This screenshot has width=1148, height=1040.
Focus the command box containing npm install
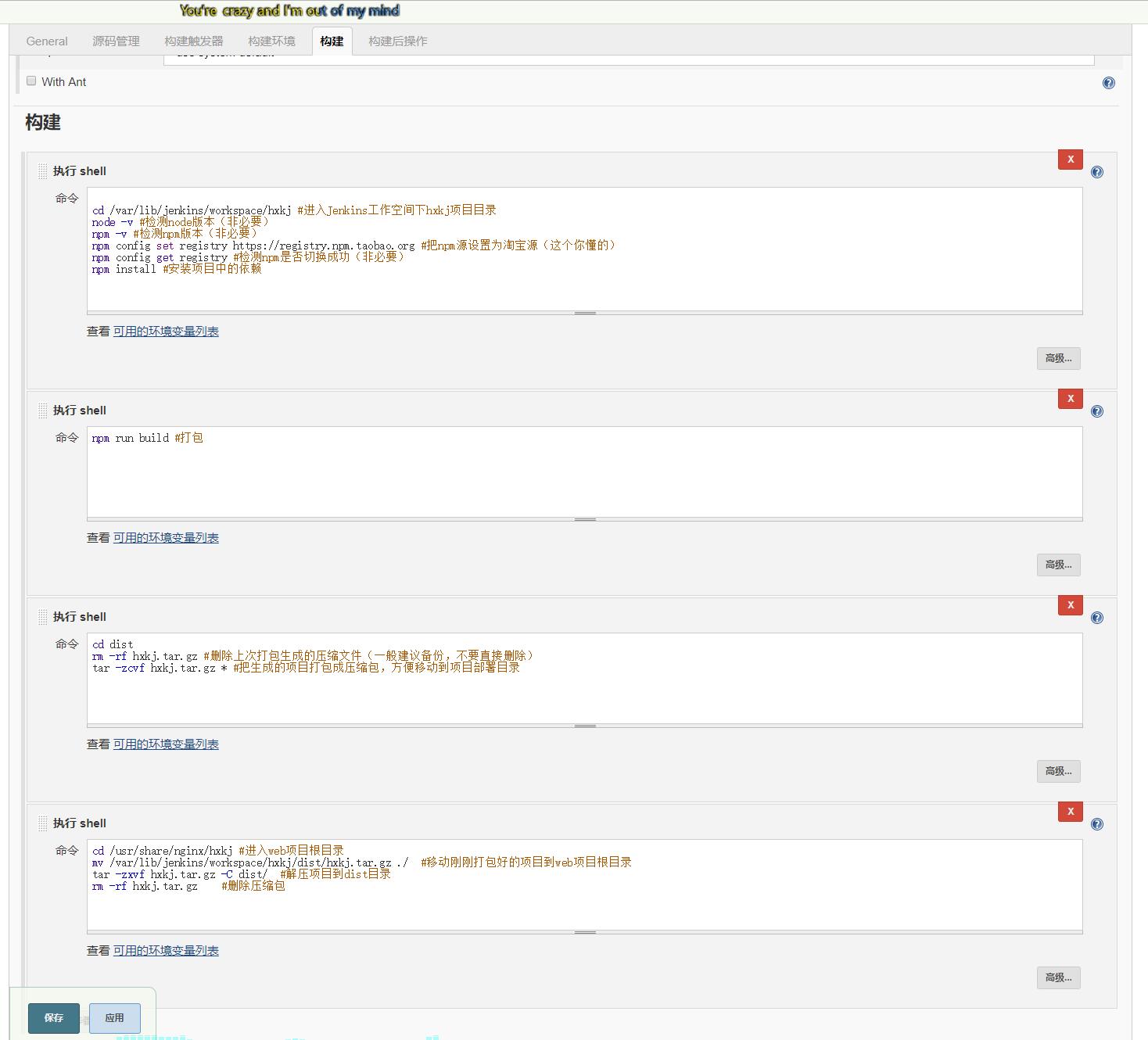coord(585,249)
